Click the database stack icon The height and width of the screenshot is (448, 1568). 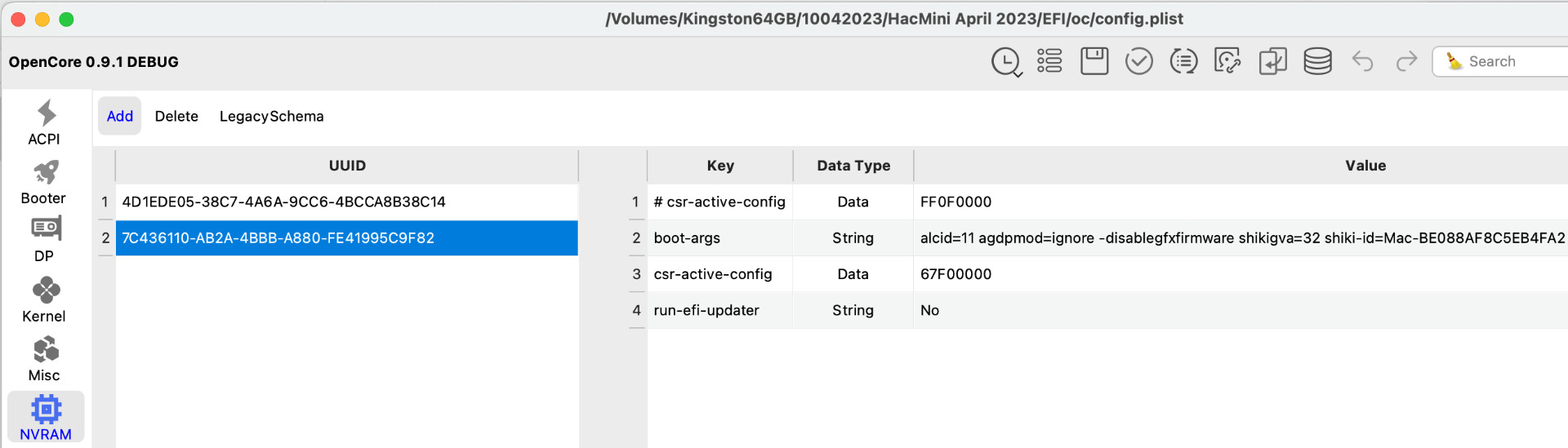click(x=1316, y=61)
